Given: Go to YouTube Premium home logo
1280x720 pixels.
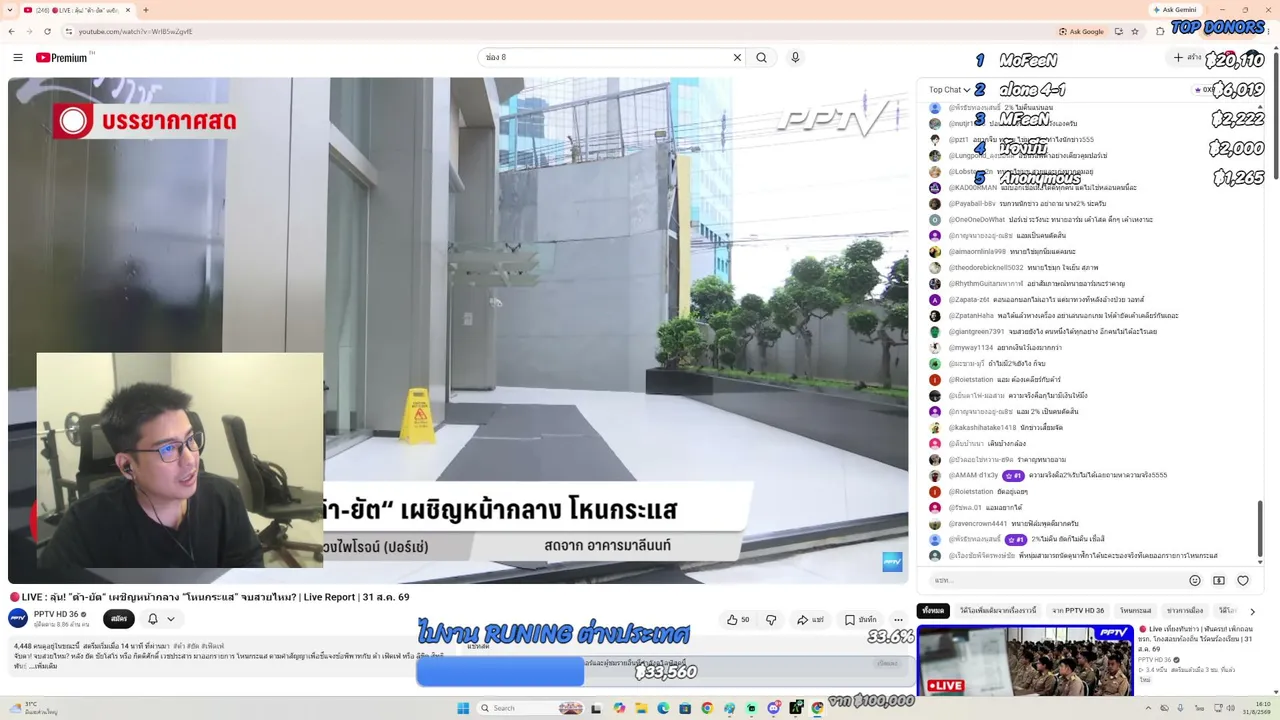Looking at the screenshot, I should [65, 58].
